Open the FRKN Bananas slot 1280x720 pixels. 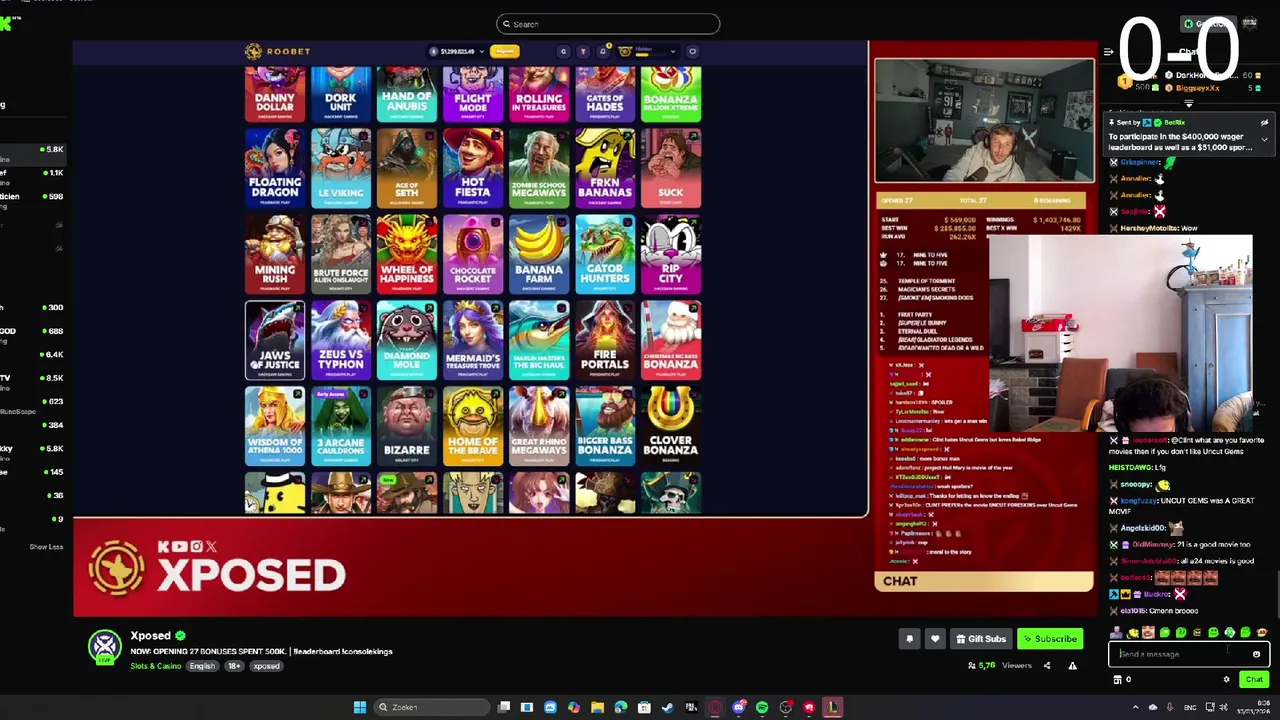tap(605, 168)
